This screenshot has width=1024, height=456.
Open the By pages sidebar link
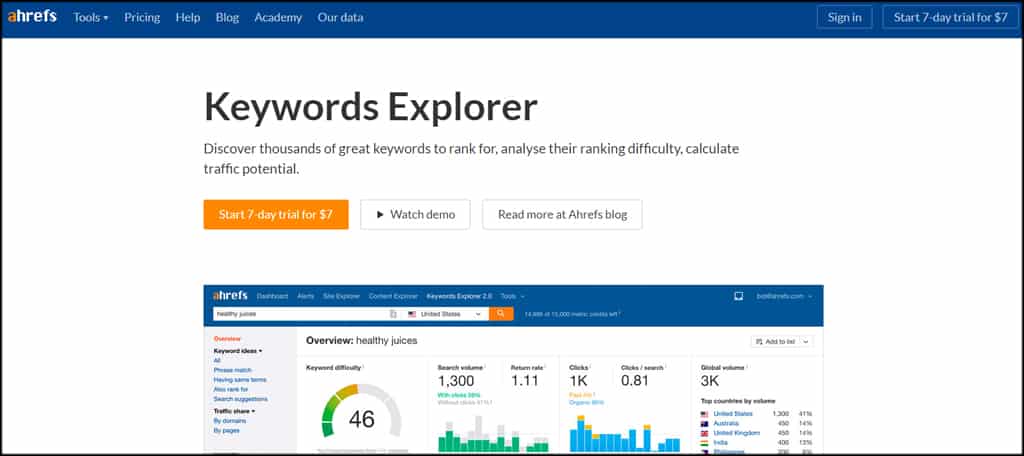point(227,431)
